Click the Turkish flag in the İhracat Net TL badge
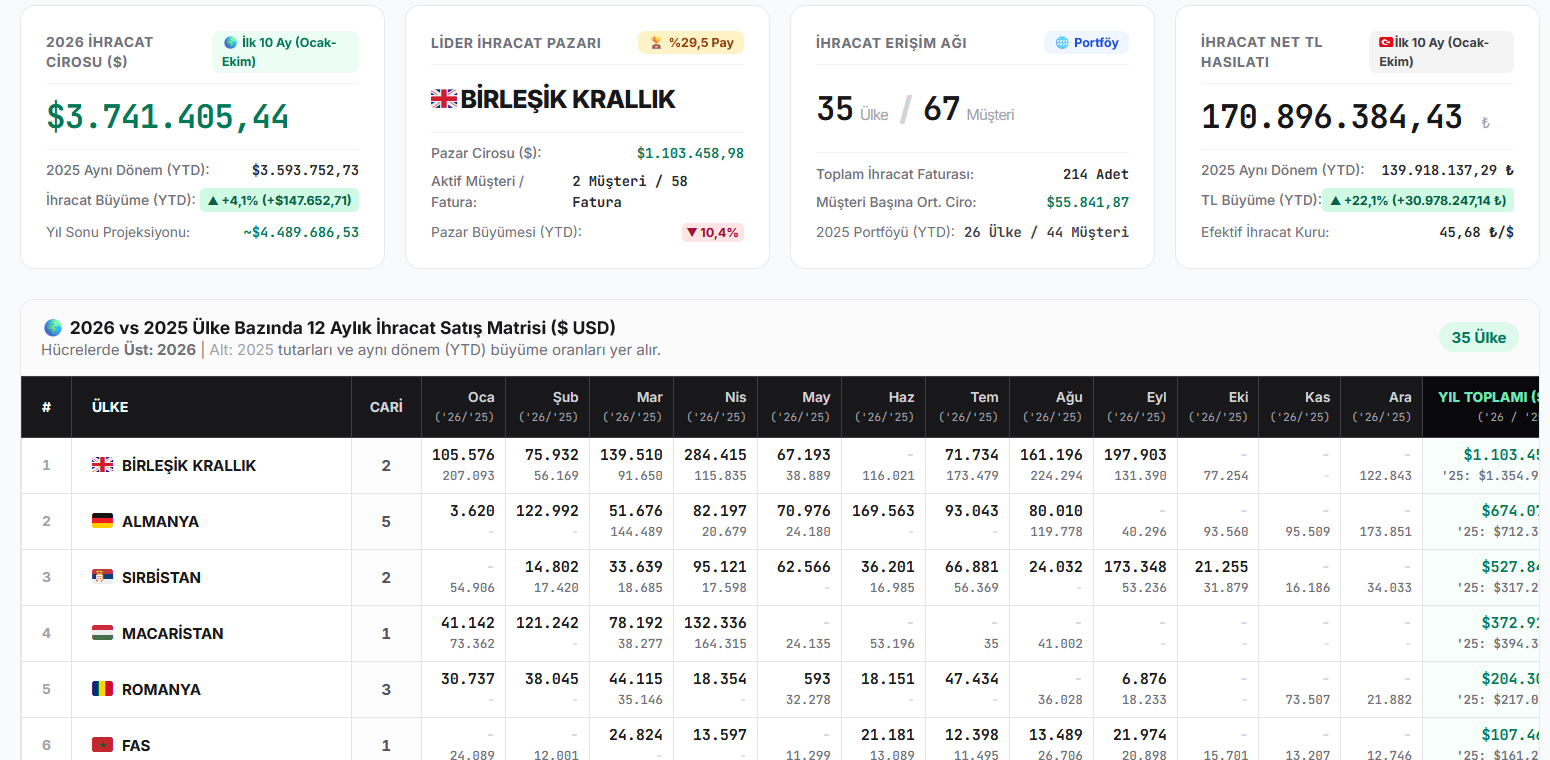Image resolution: width=1550 pixels, height=760 pixels. tap(1386, 43)
